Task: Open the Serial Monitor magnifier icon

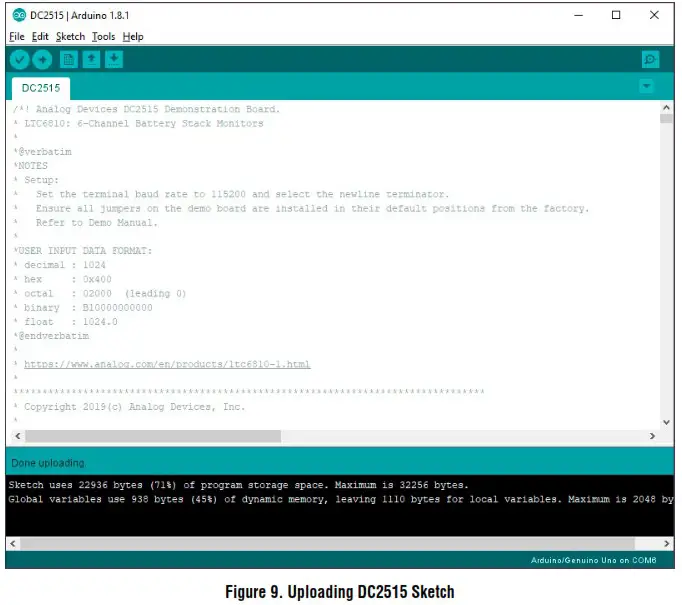Action: (650, 59)
